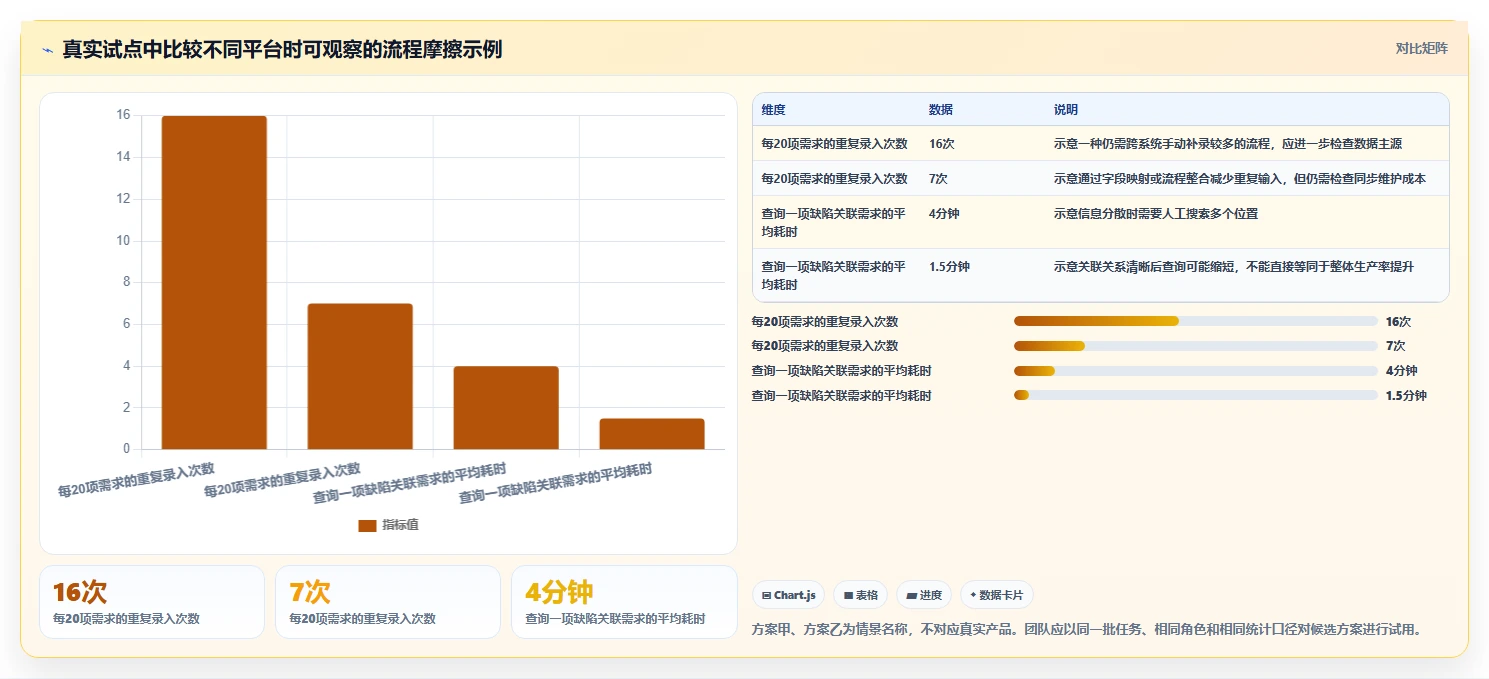Image resolution: width=1489 pixels, height=679 pixels.
Task: Click the footnote starting 方案甲、方案乙为情景名称
Action: 1086,629
